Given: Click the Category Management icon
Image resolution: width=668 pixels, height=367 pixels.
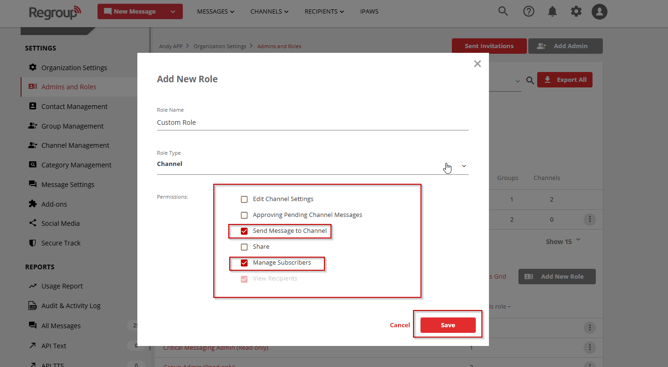Looking at the screenshot, I should 32,165.
